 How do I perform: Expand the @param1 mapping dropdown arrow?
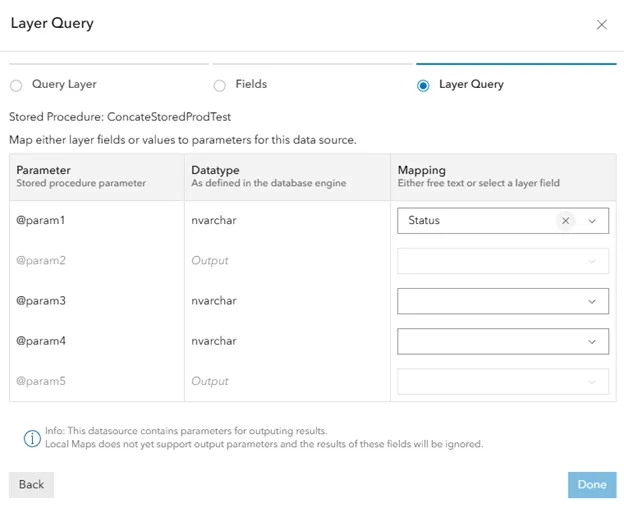click(x=592, y=221)
